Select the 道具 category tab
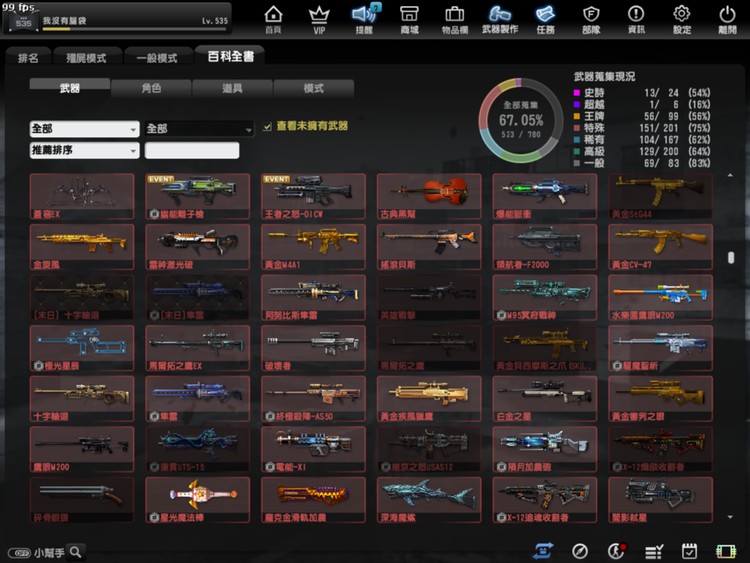This screenshot has height=563, width=750. (x=232, y=88)
